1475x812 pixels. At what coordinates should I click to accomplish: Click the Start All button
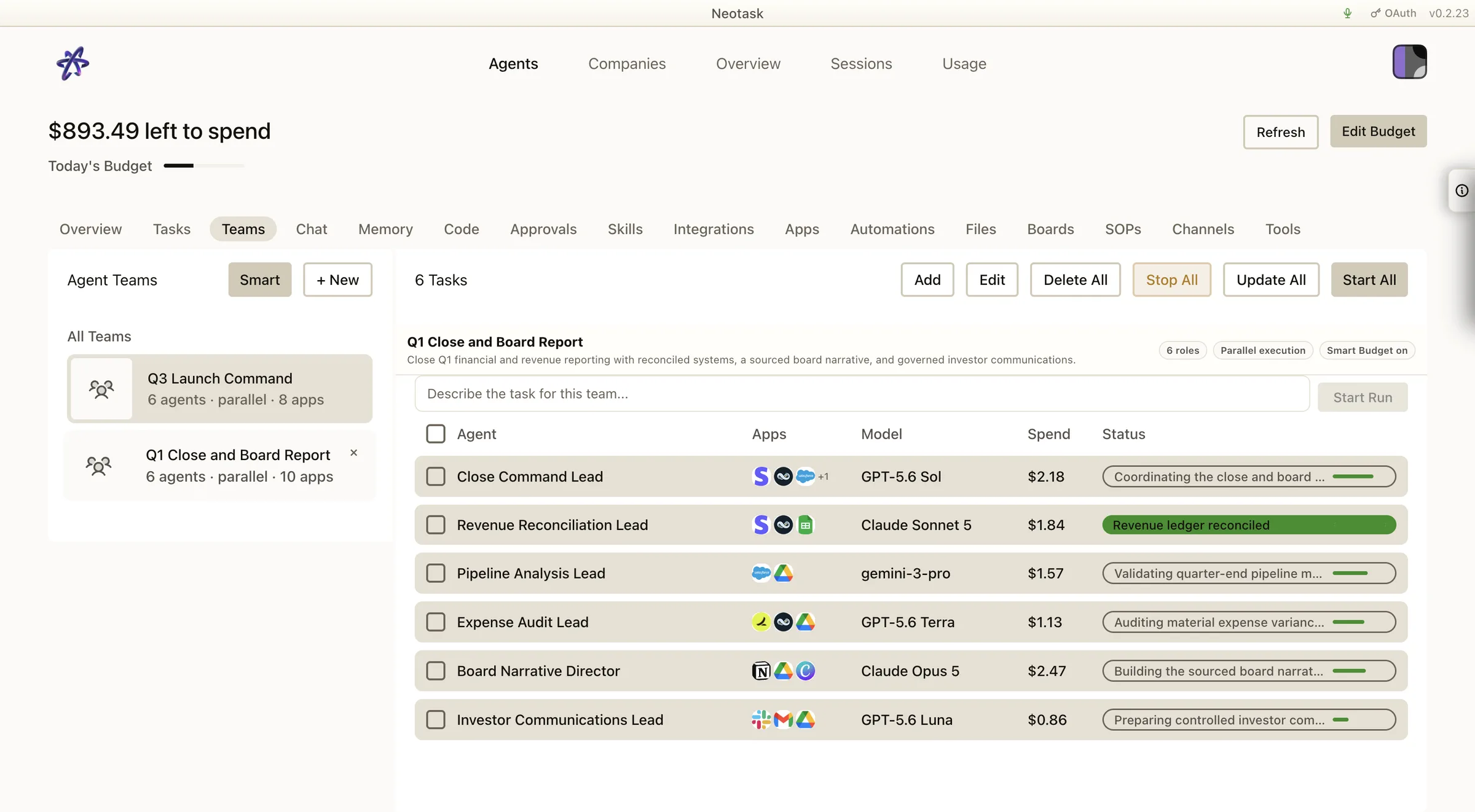pos(1369,279)
